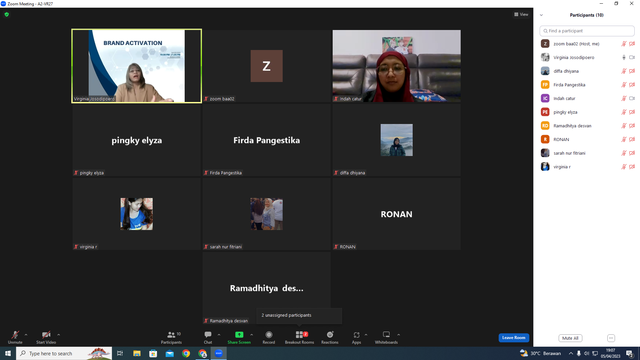
Task: Select diffa dhiyana's profile picture tile
Action: (396, 140)
